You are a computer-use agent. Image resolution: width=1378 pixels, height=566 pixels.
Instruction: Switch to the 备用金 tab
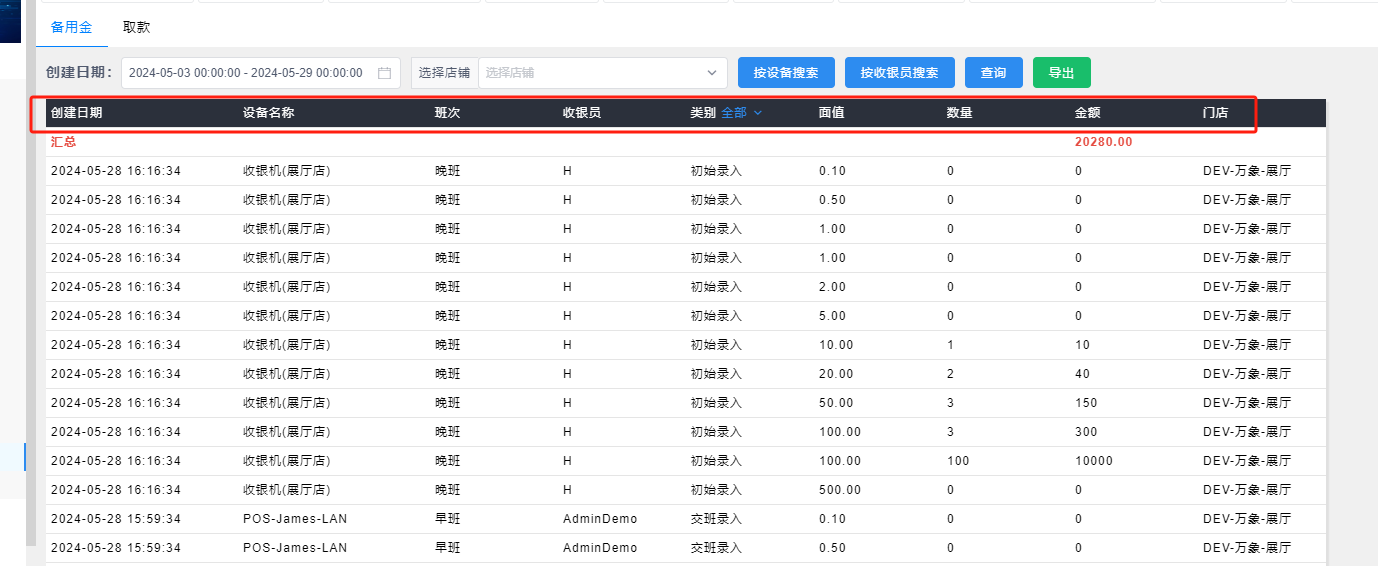pos(71,27)
